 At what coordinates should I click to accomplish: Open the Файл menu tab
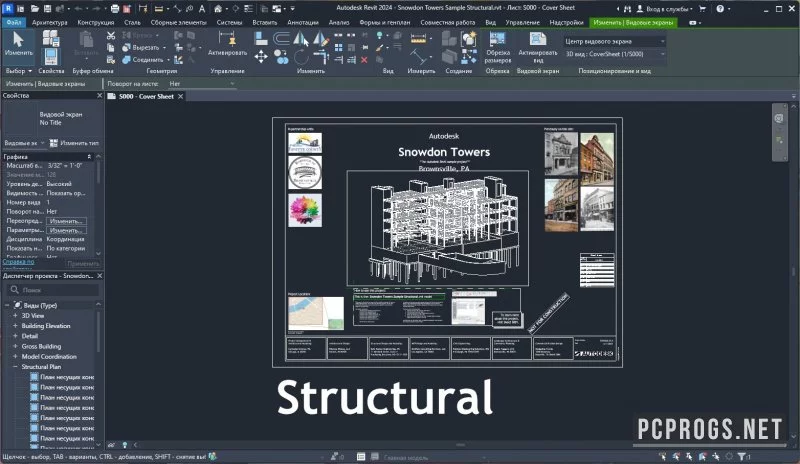(x=13, y=22)
